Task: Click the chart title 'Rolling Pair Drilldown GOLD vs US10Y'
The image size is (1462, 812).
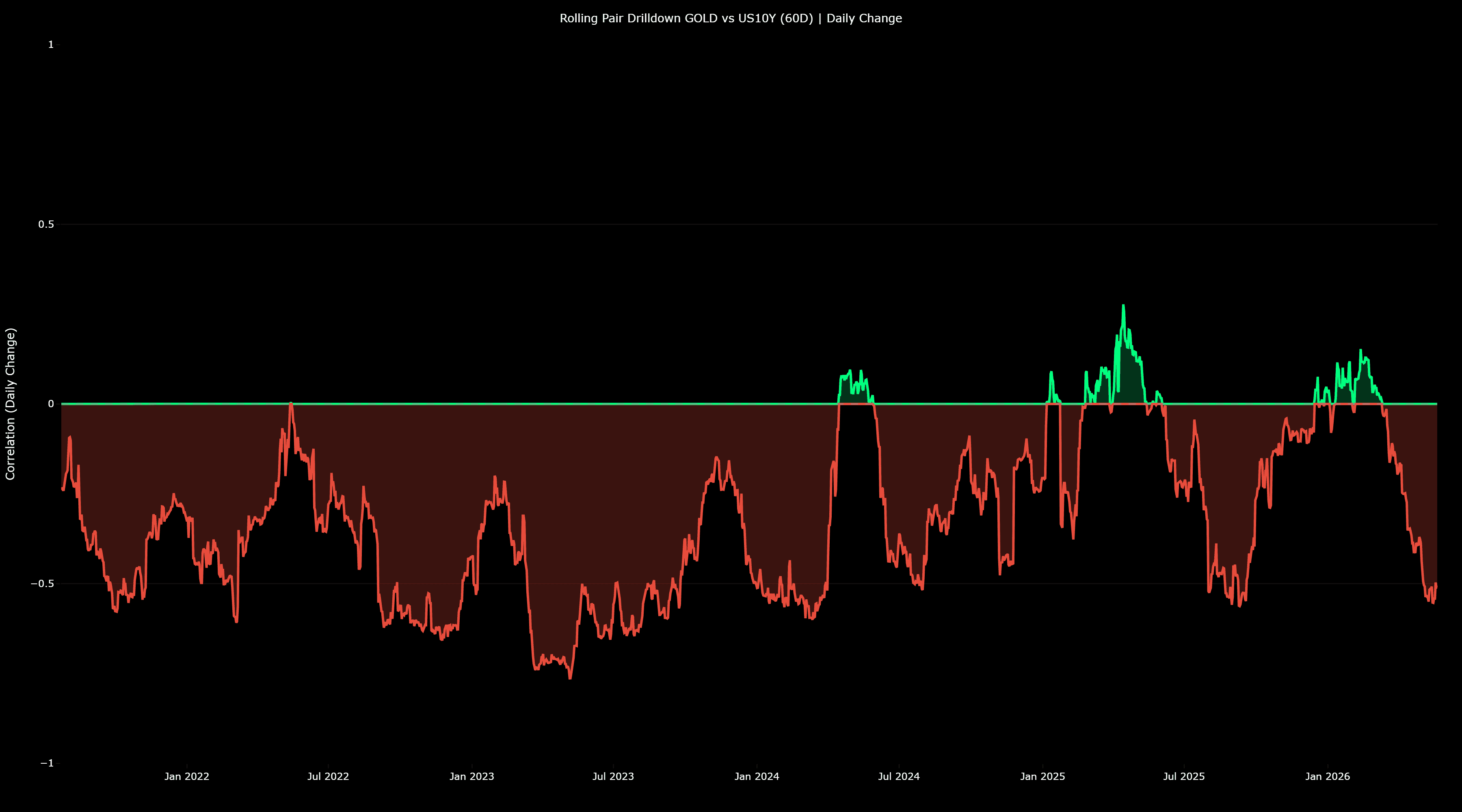Action: tap(731, 18)
